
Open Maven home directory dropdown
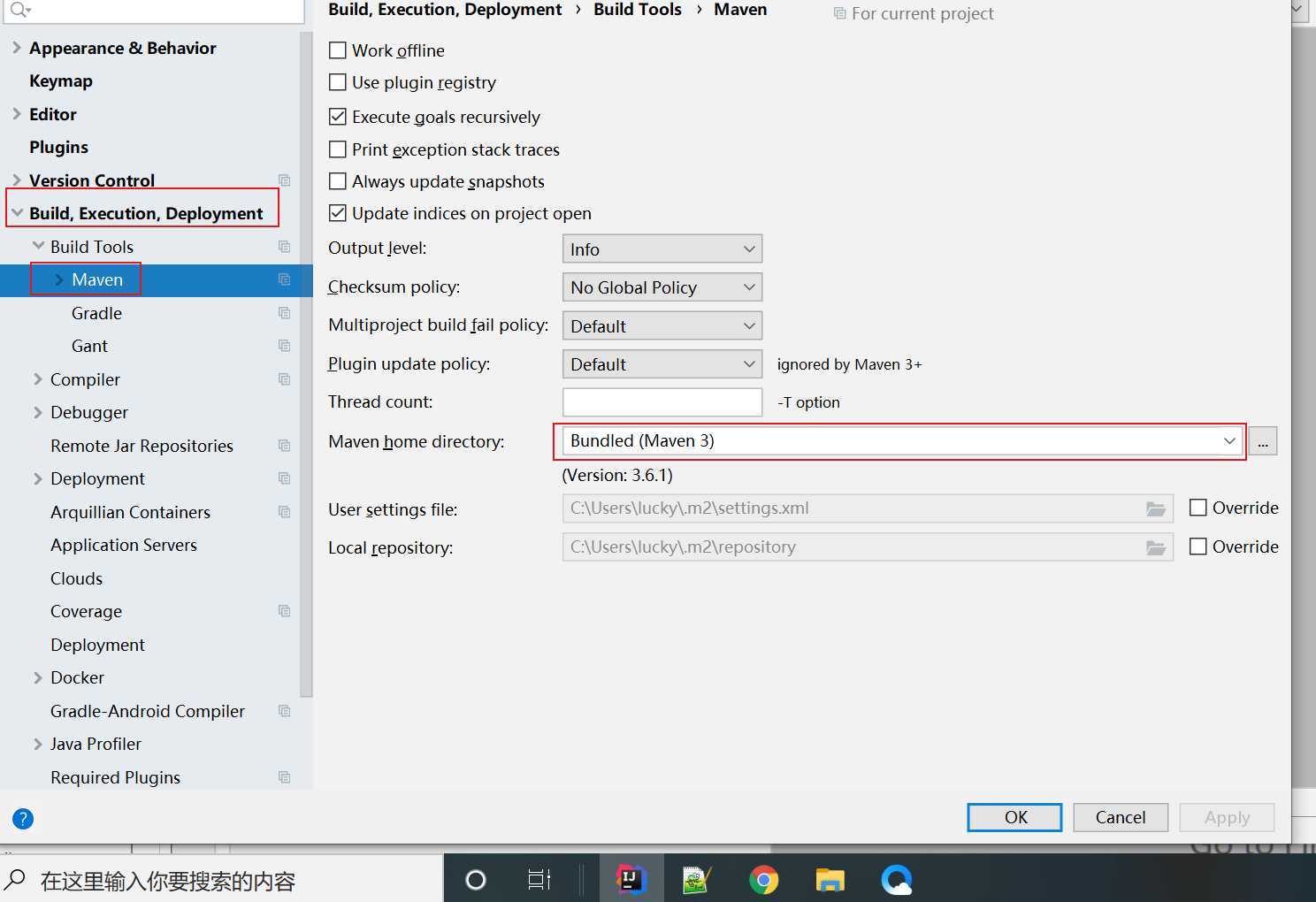point(902,440)
